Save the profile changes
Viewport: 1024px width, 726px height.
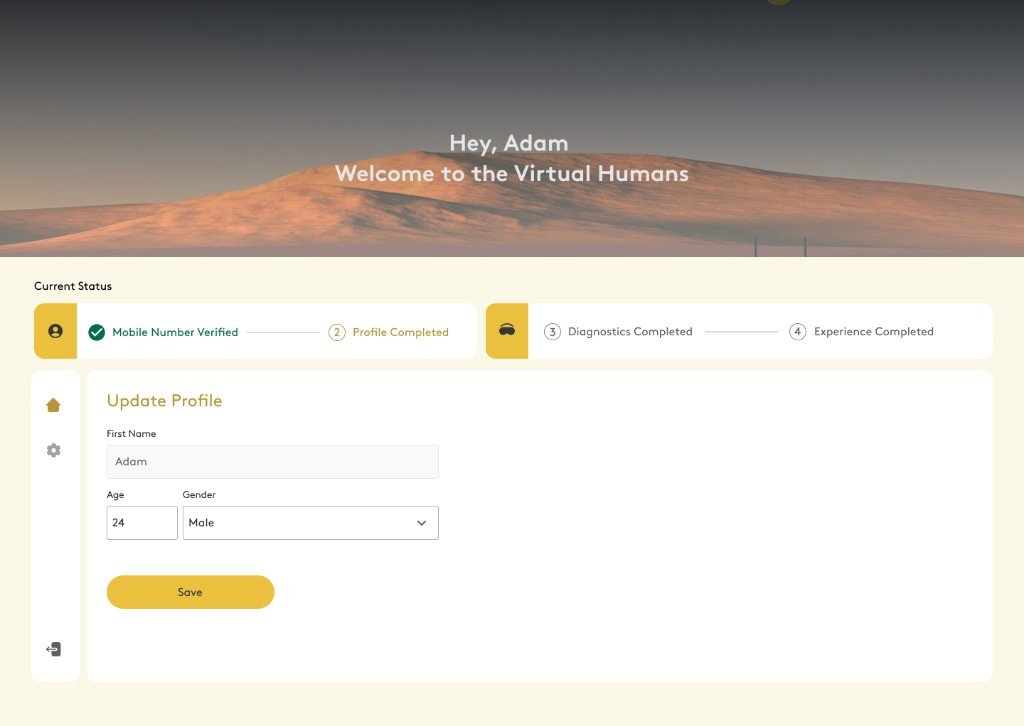[190, 592]
